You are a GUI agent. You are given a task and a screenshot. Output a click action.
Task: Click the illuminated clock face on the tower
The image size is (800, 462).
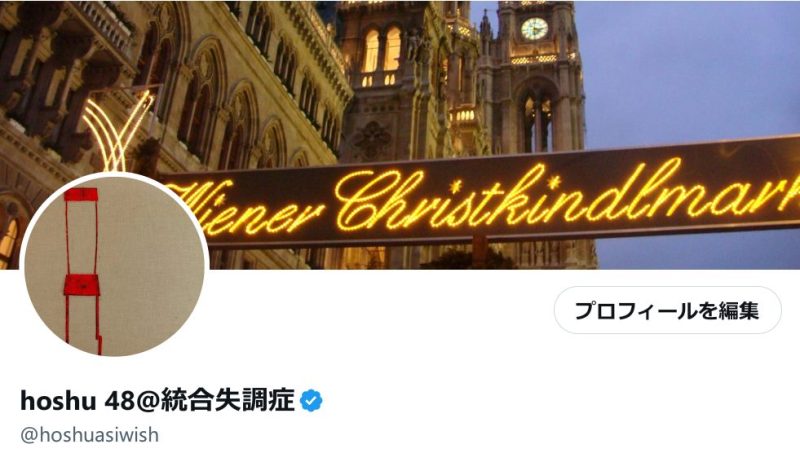tap(534, 29)
